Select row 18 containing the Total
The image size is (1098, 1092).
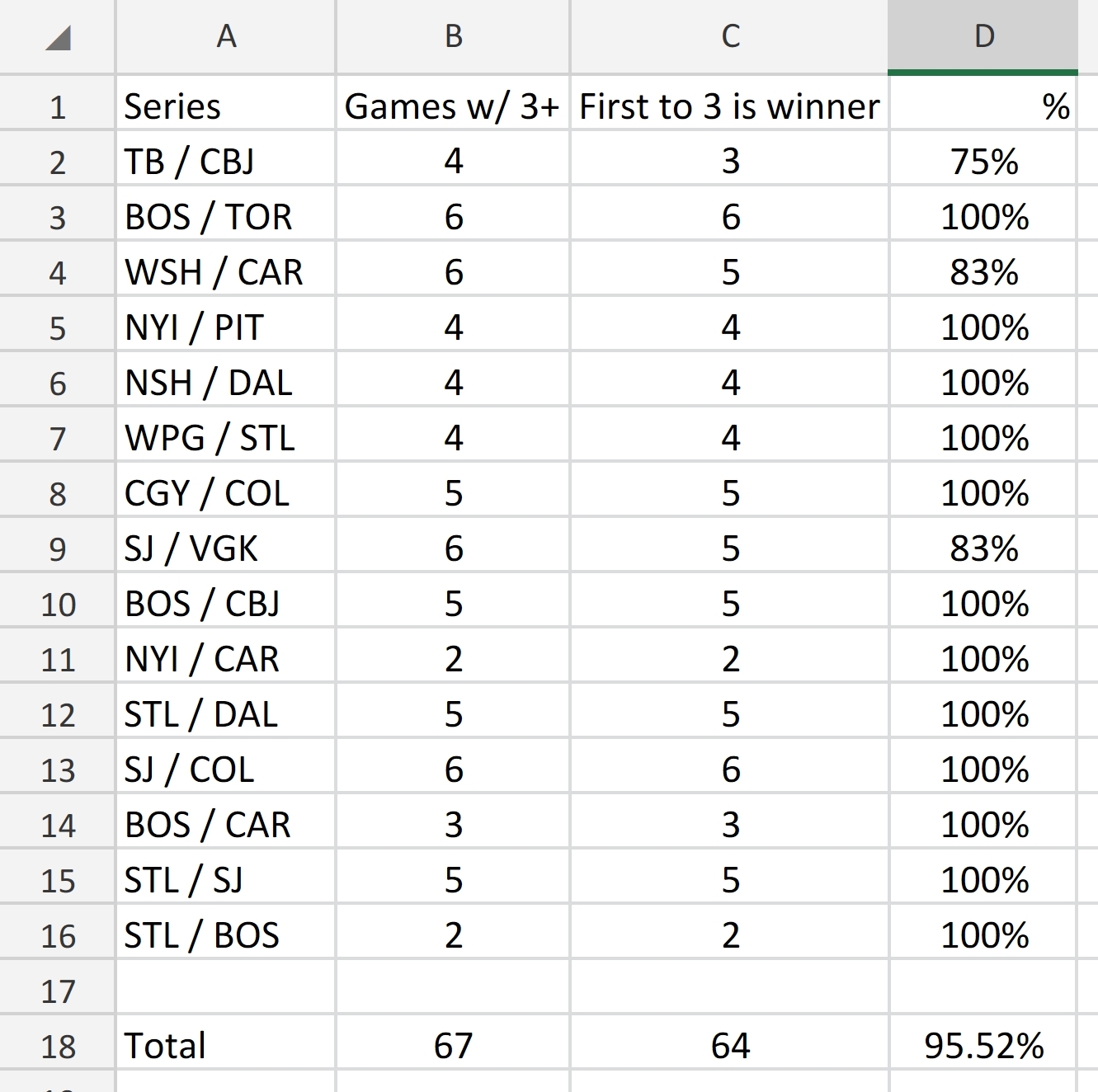click(x=54, y=1045)
